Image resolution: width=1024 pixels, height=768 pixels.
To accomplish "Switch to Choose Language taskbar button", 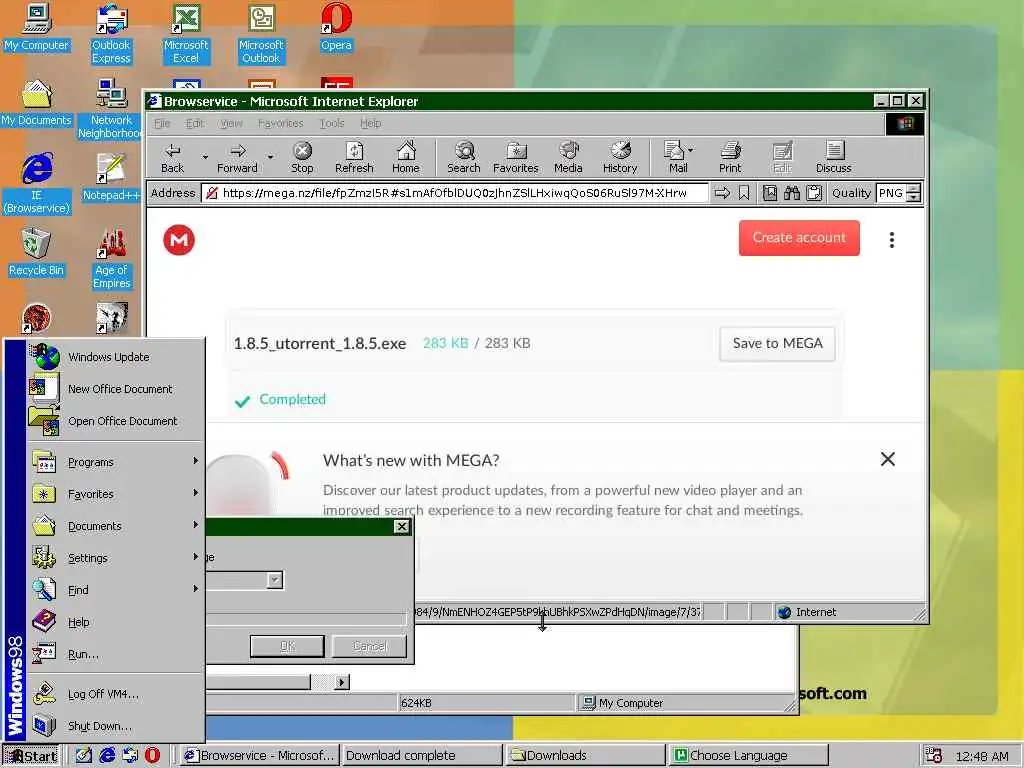I will coord(748,756).
